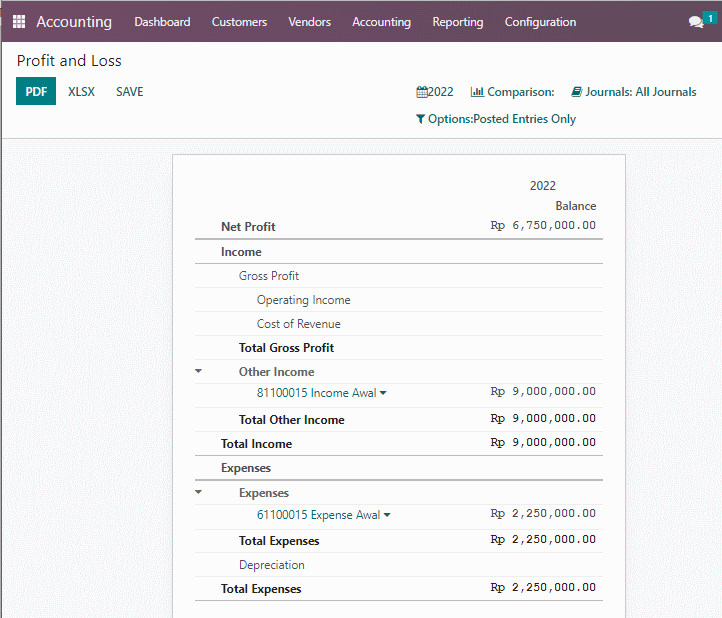Collapse the Expenses subsection arrow
Viewport: 722px width, 618px height.
coord(198,492)
